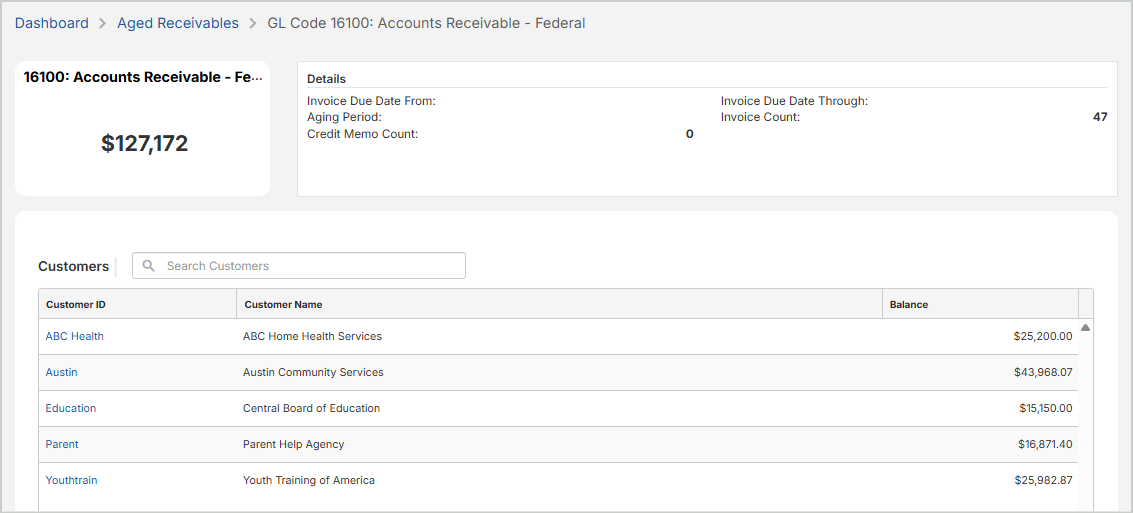Click the first breadcrumb chevron separator
Viewport: 1133px width, 513px height.
click(103, 23)
